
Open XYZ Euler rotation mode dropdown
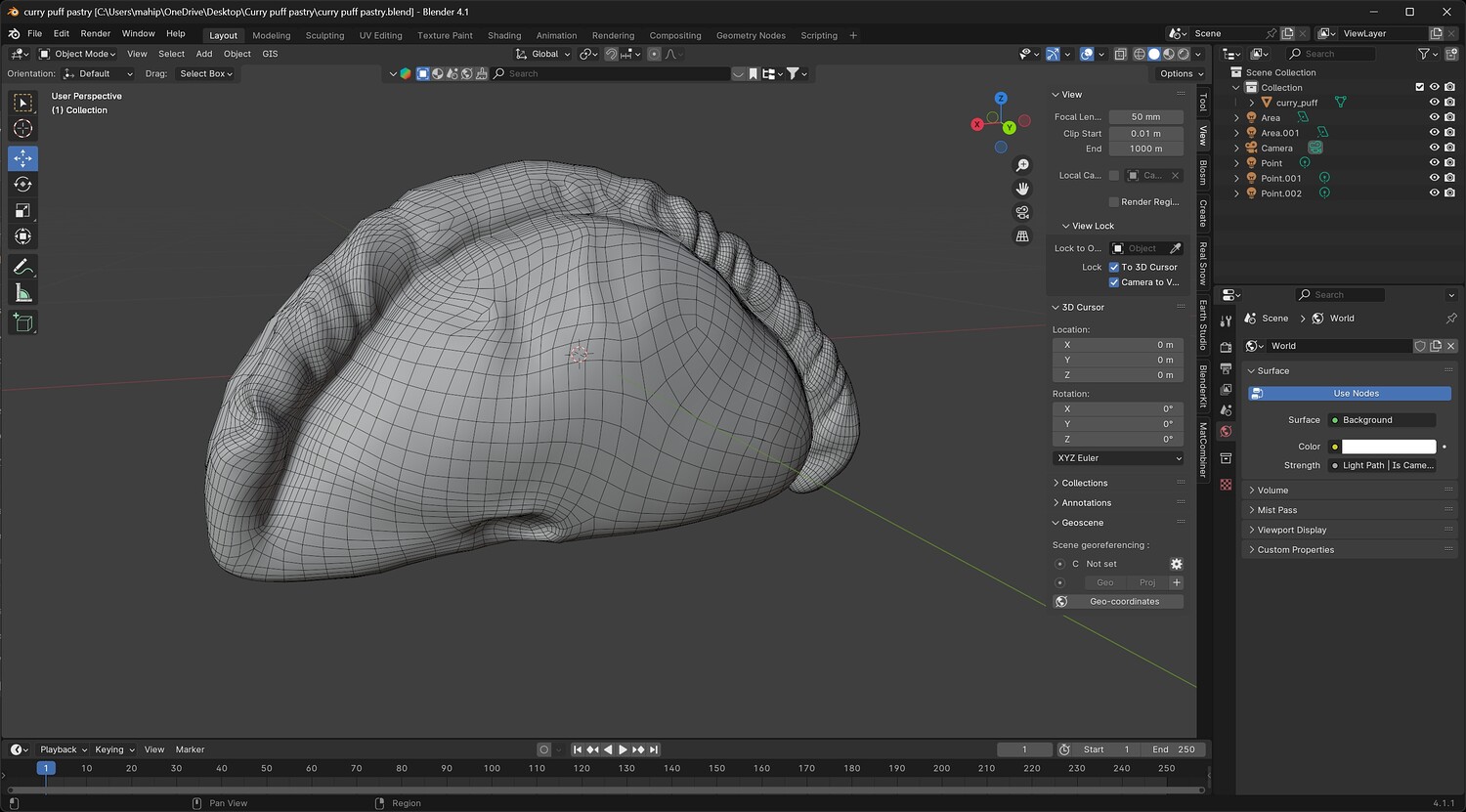(x=1118, y=458)
